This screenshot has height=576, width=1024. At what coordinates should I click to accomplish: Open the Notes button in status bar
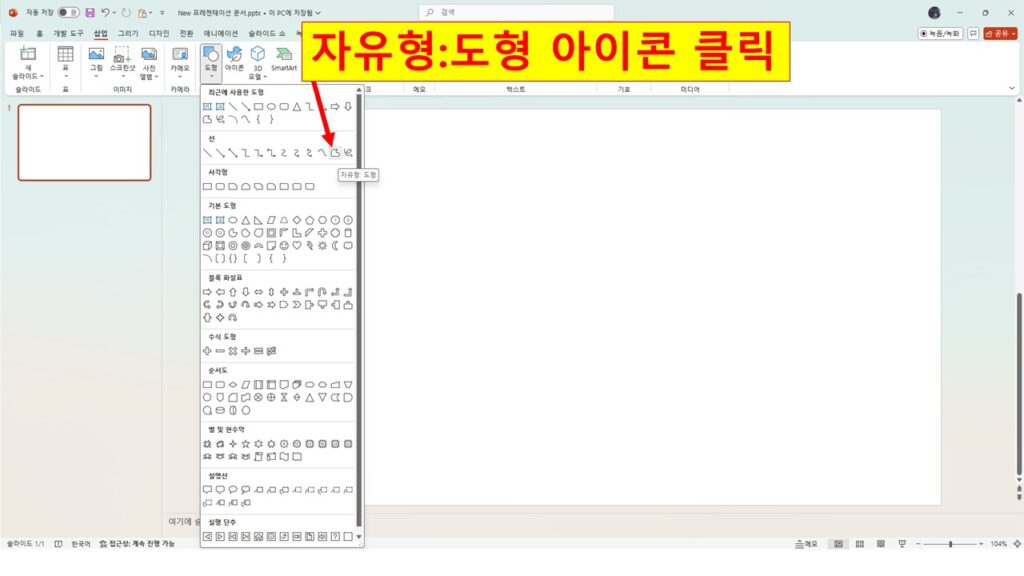click(x=807, y=544)
